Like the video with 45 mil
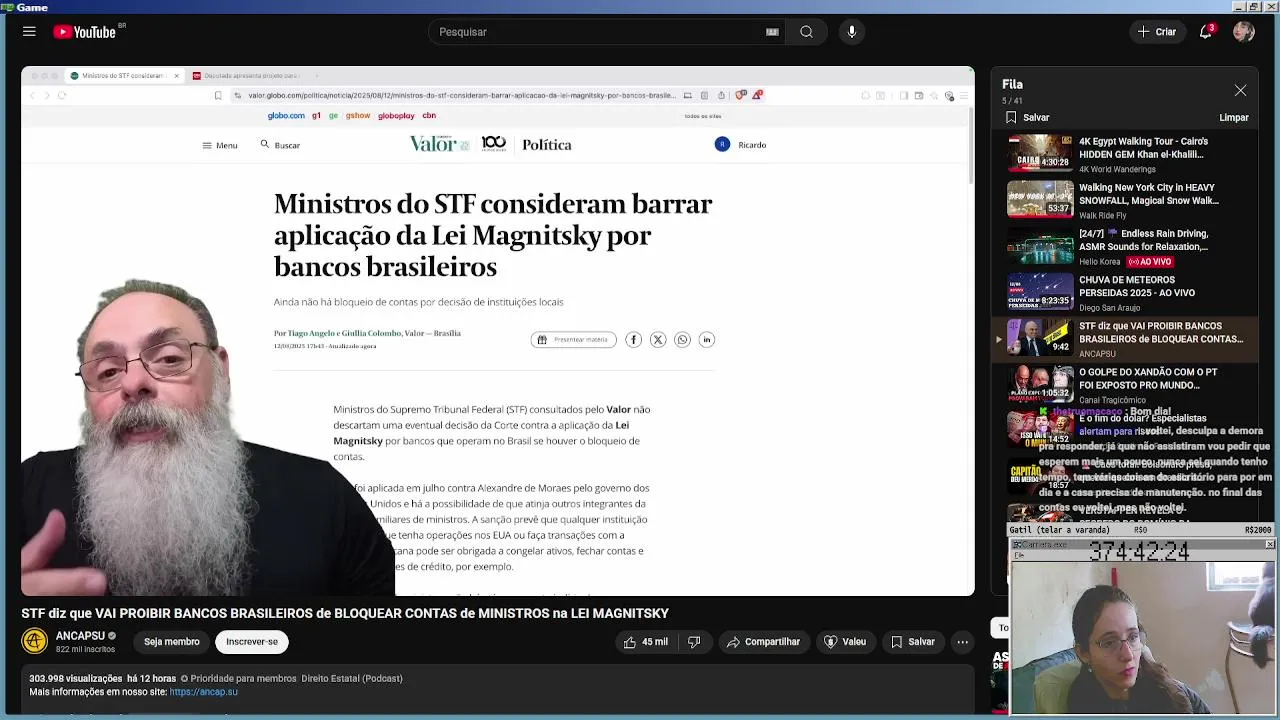1280x720 pixels. click(646, 642)
